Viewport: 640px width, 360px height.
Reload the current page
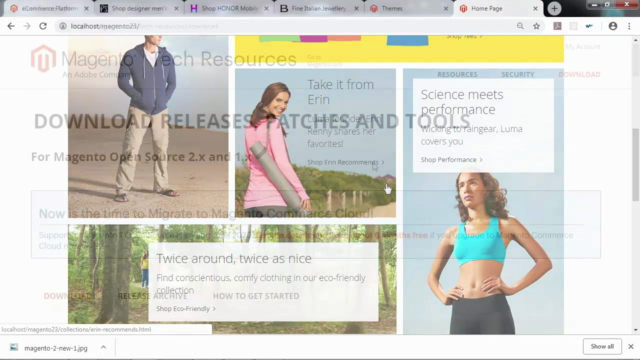pyautogui.click(x=43, y=26)
